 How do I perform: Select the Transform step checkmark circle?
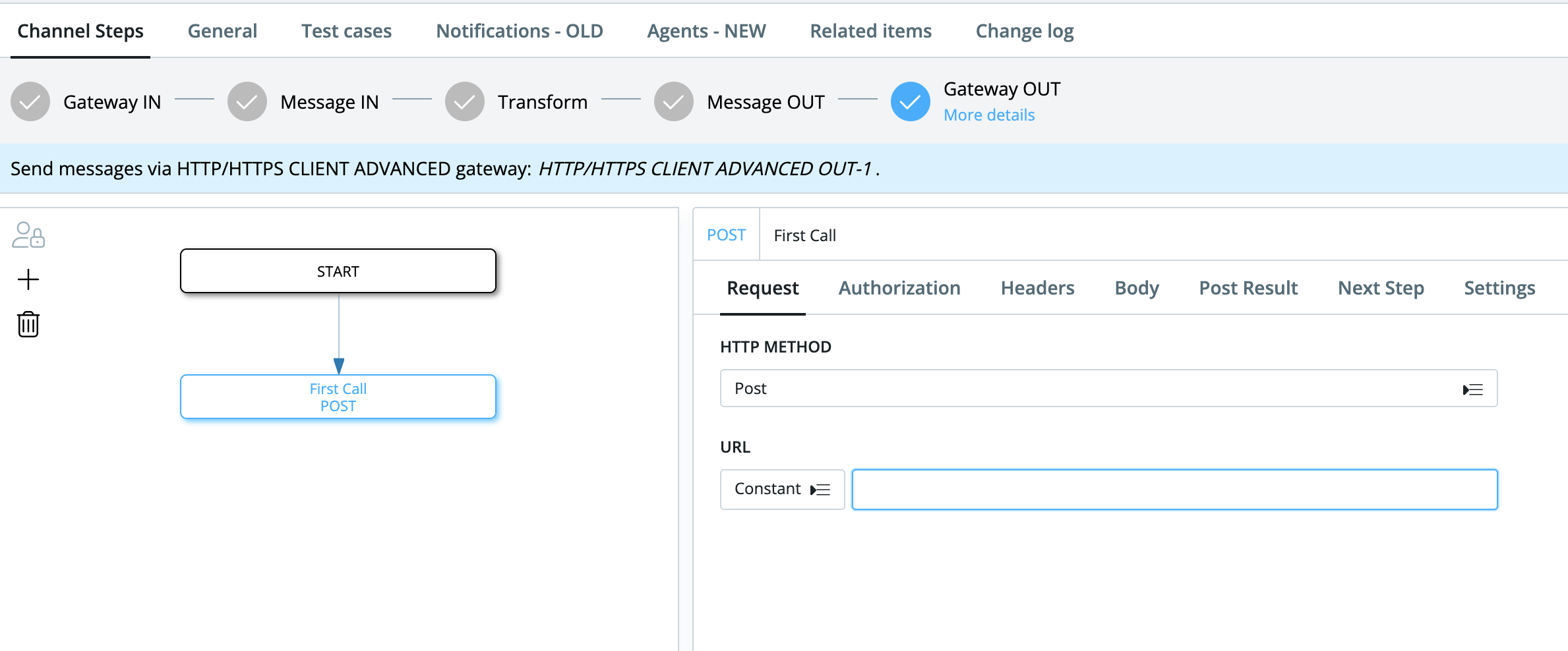pos(465,101)
